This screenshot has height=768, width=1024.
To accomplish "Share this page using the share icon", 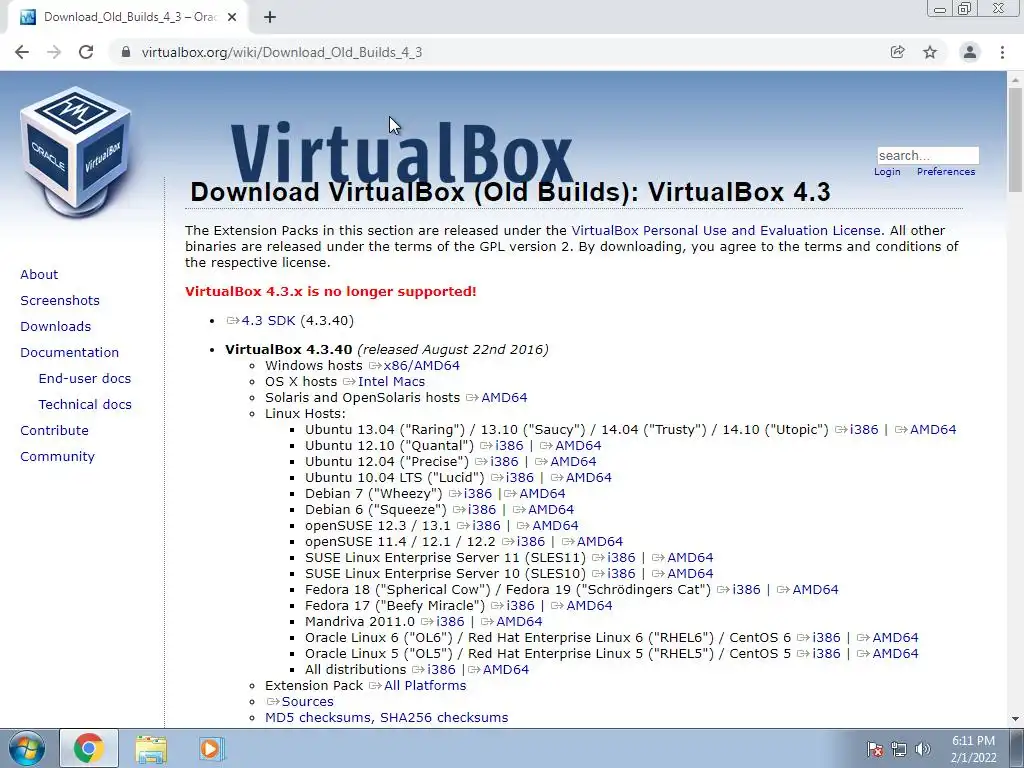I will coord(898,52).
